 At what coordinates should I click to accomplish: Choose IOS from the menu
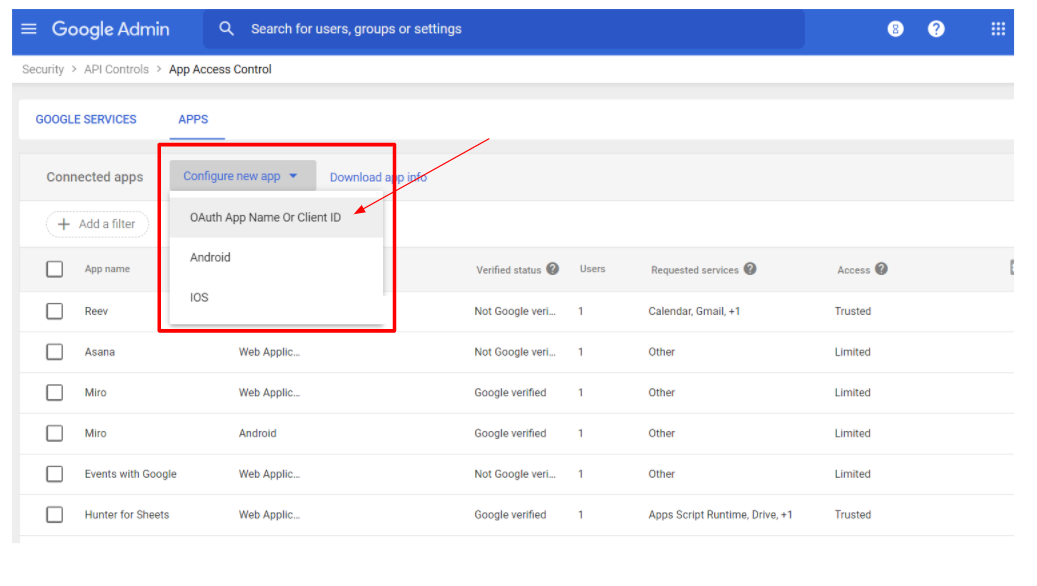[276, 298]
